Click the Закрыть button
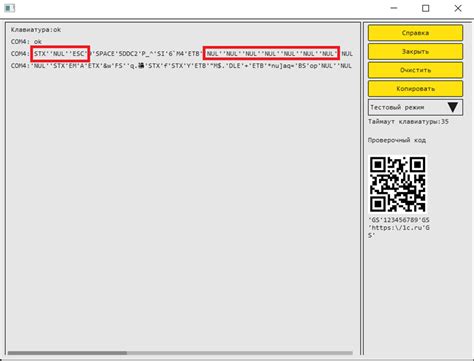This screenshot has width=474, height=361. pyautogui.click(x=415, y=52)
